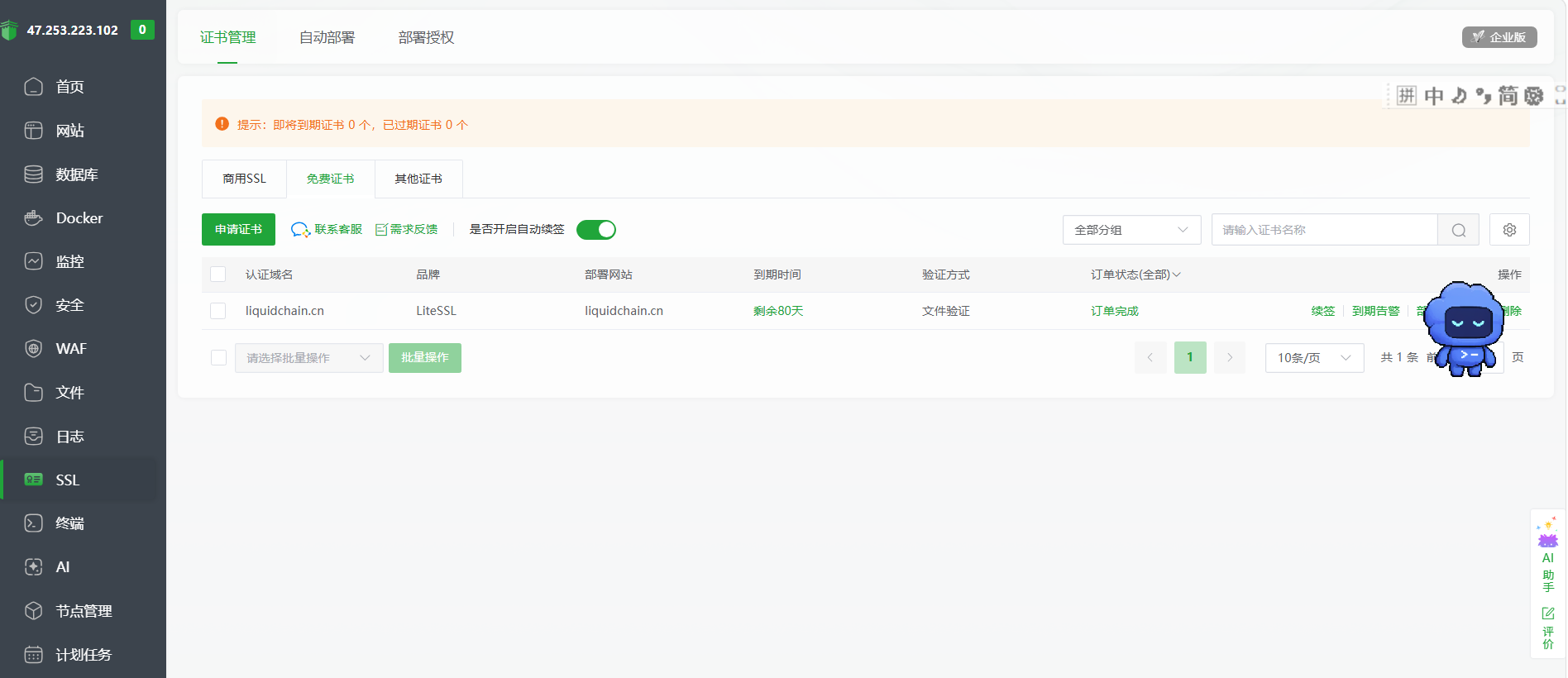Open the 终端 terminal icon
The width and height of the screenshot is (1568, 678).
coord(33,523)
